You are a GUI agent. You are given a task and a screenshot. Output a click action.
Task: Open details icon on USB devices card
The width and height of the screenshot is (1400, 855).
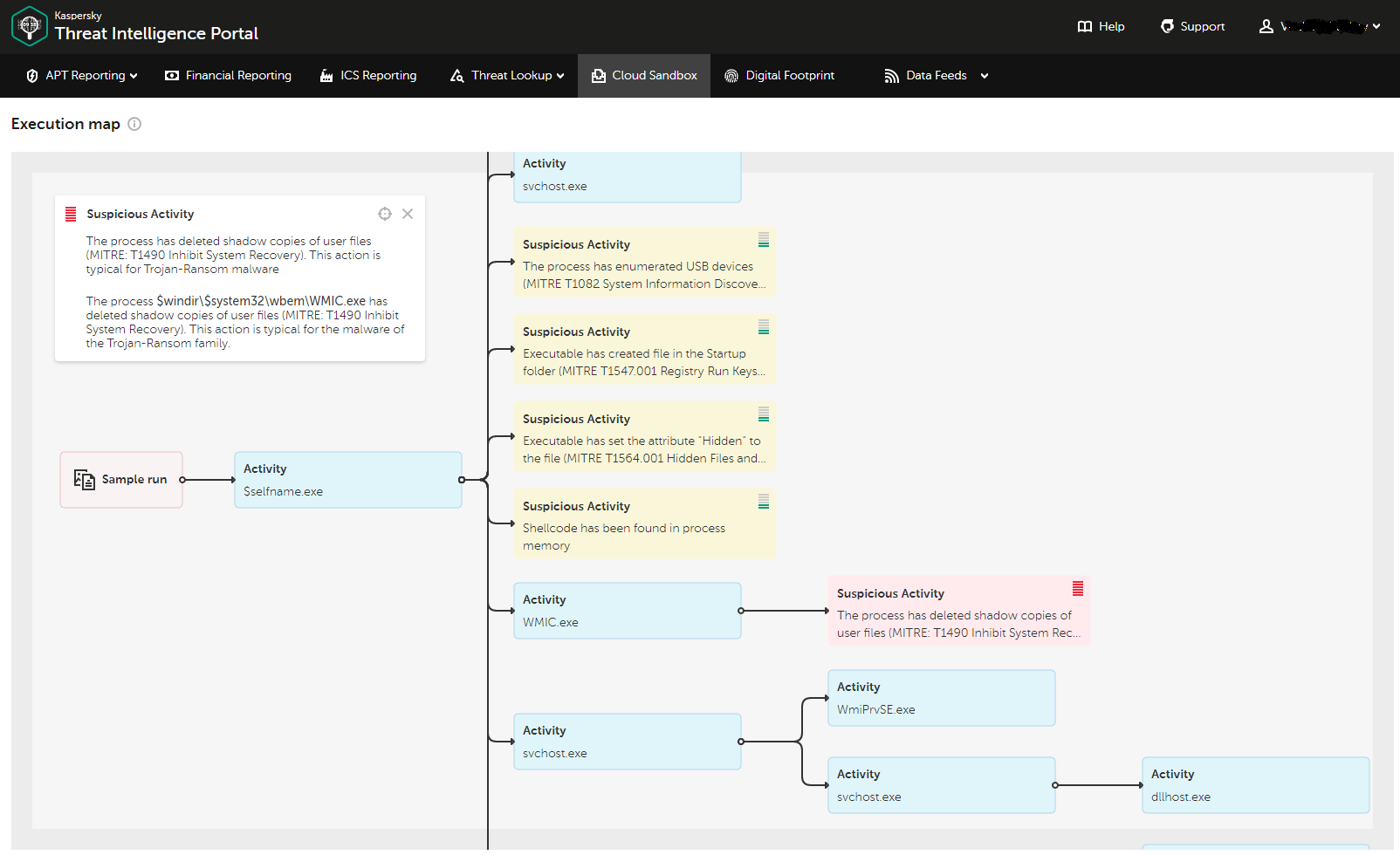[764, 240]
